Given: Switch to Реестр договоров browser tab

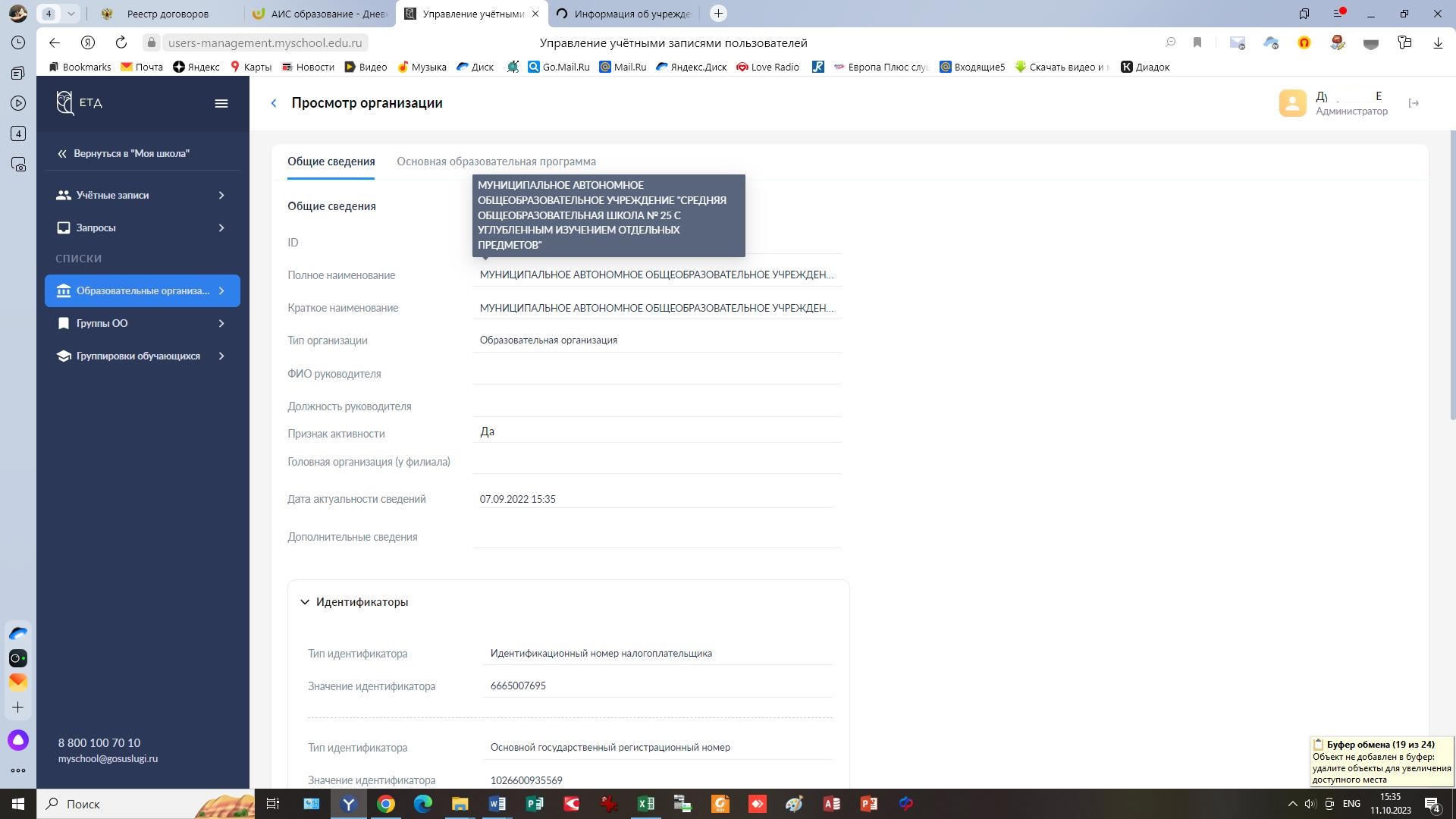Looking at the screenshot, I should pos(168,14).
